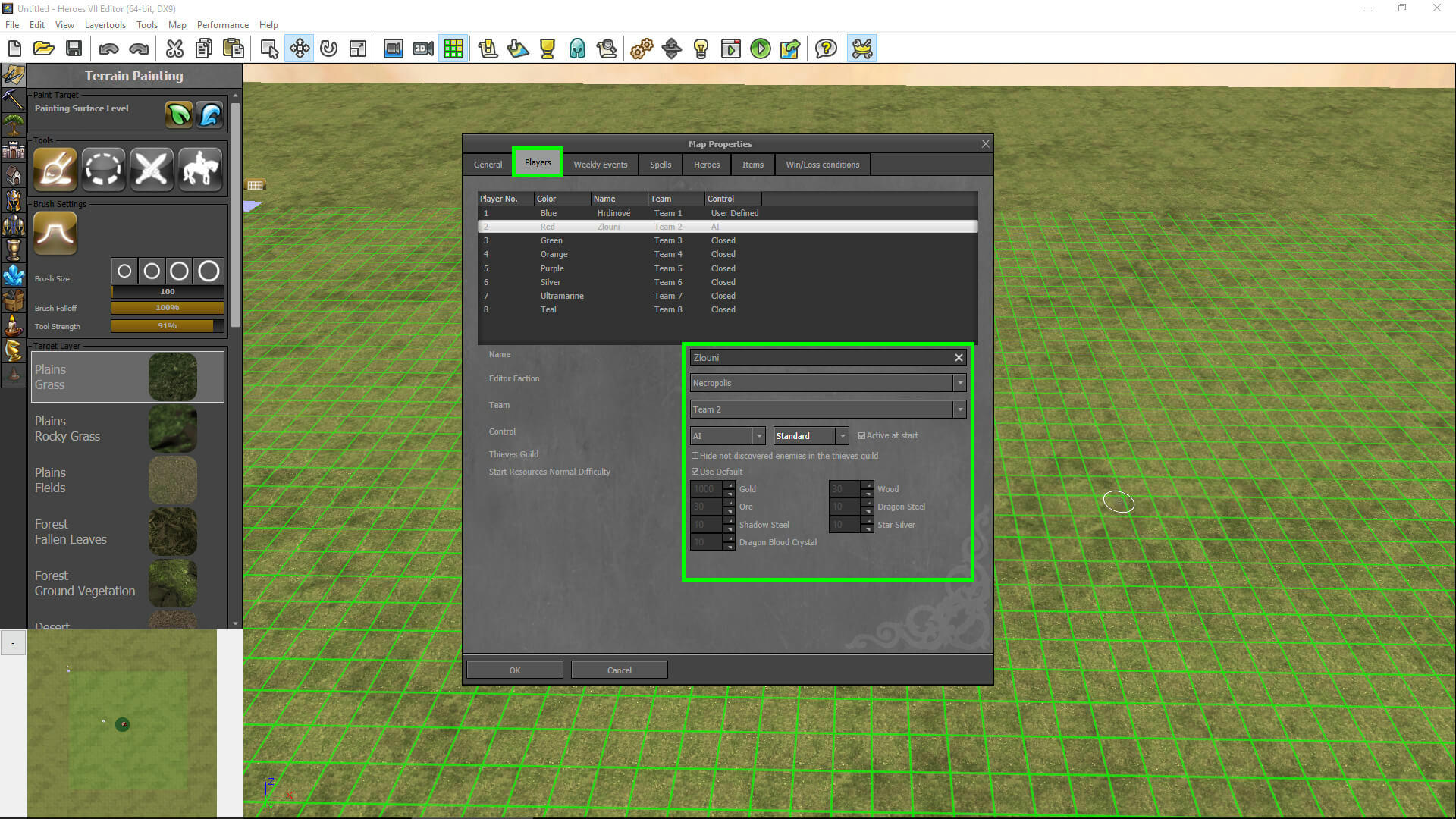Screen dimensions: 1456x819
Task: Activate the scale tool icon
Action: 358,49
